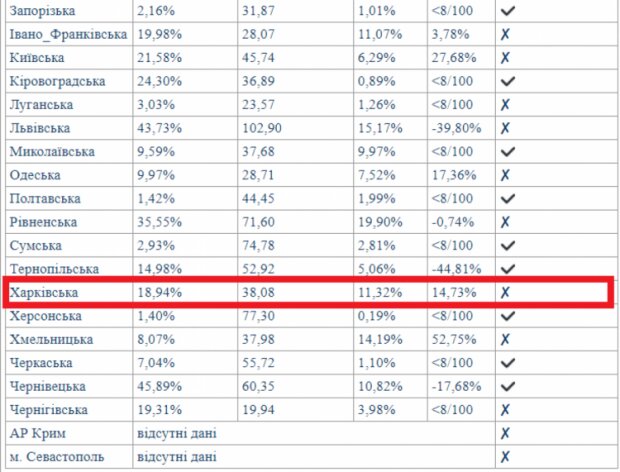Click the X icon in Львівська row
620x472 pixels.
point(505,128)
